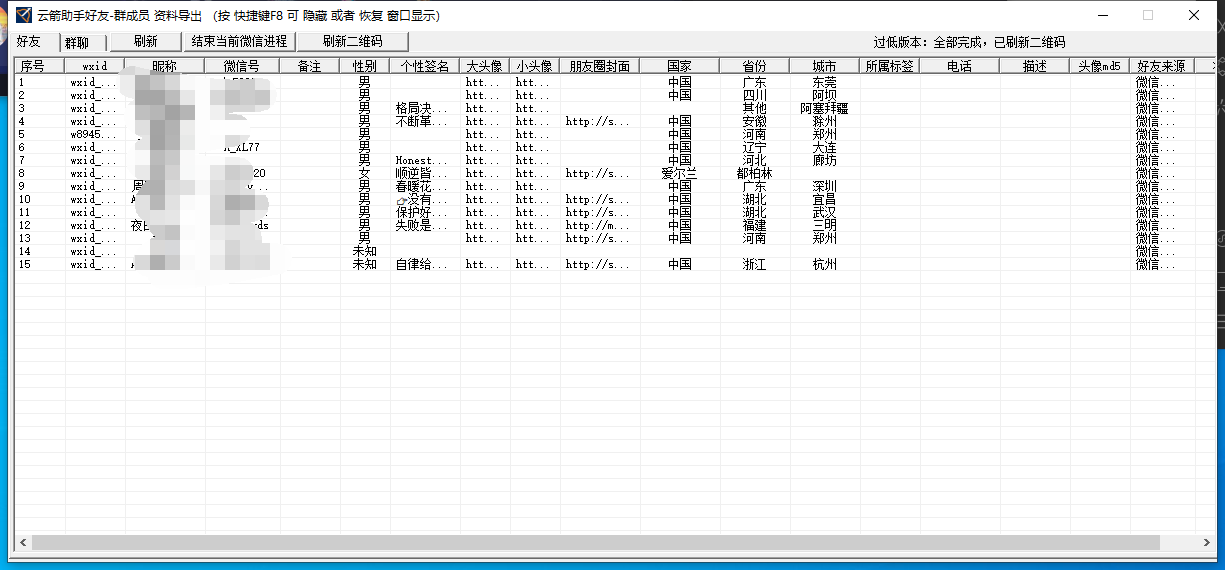
Task: Click the 福建 province cell
Action: (754, 225)
